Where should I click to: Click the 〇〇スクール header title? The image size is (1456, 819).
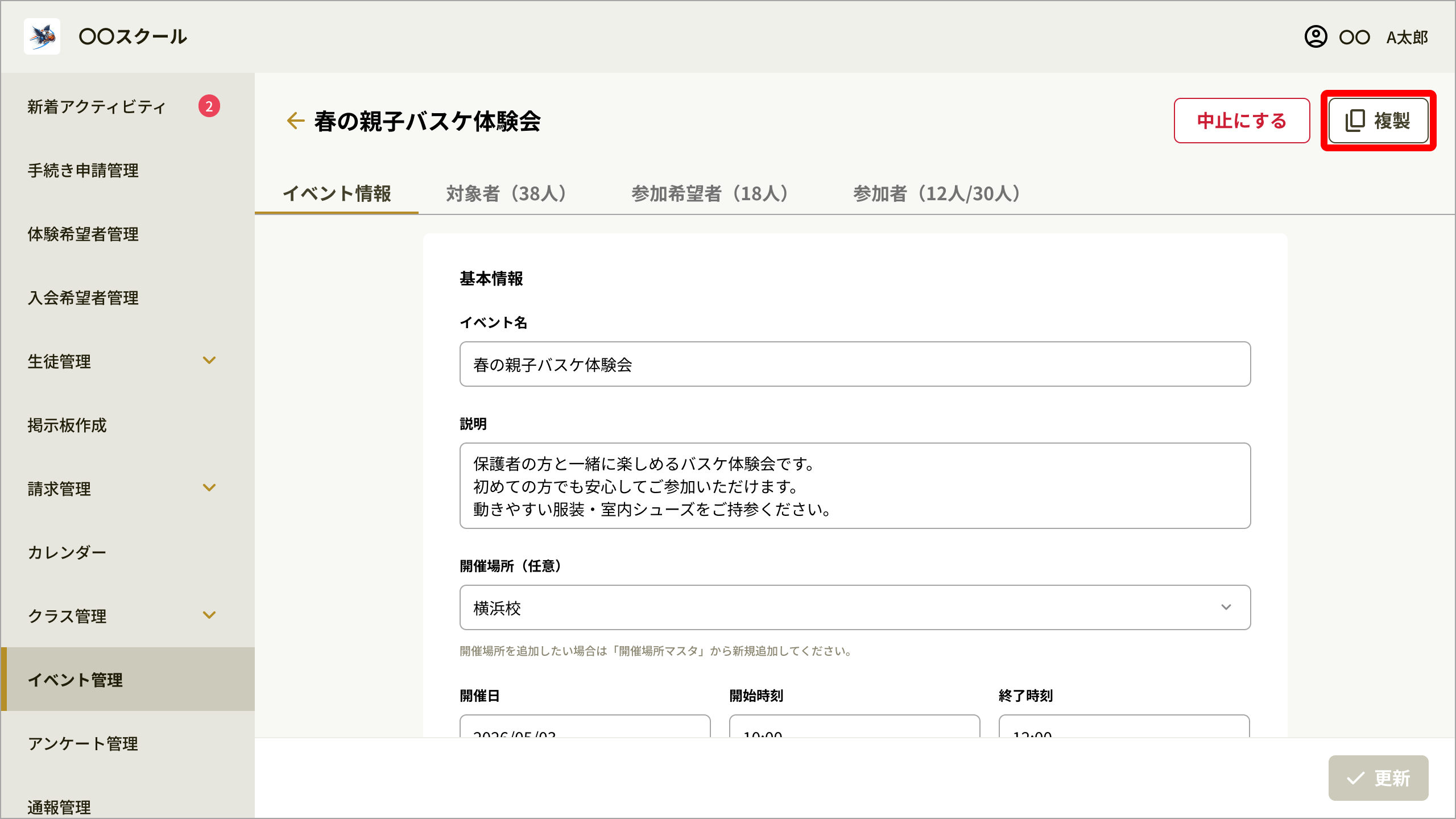click(x=133, y=36)
